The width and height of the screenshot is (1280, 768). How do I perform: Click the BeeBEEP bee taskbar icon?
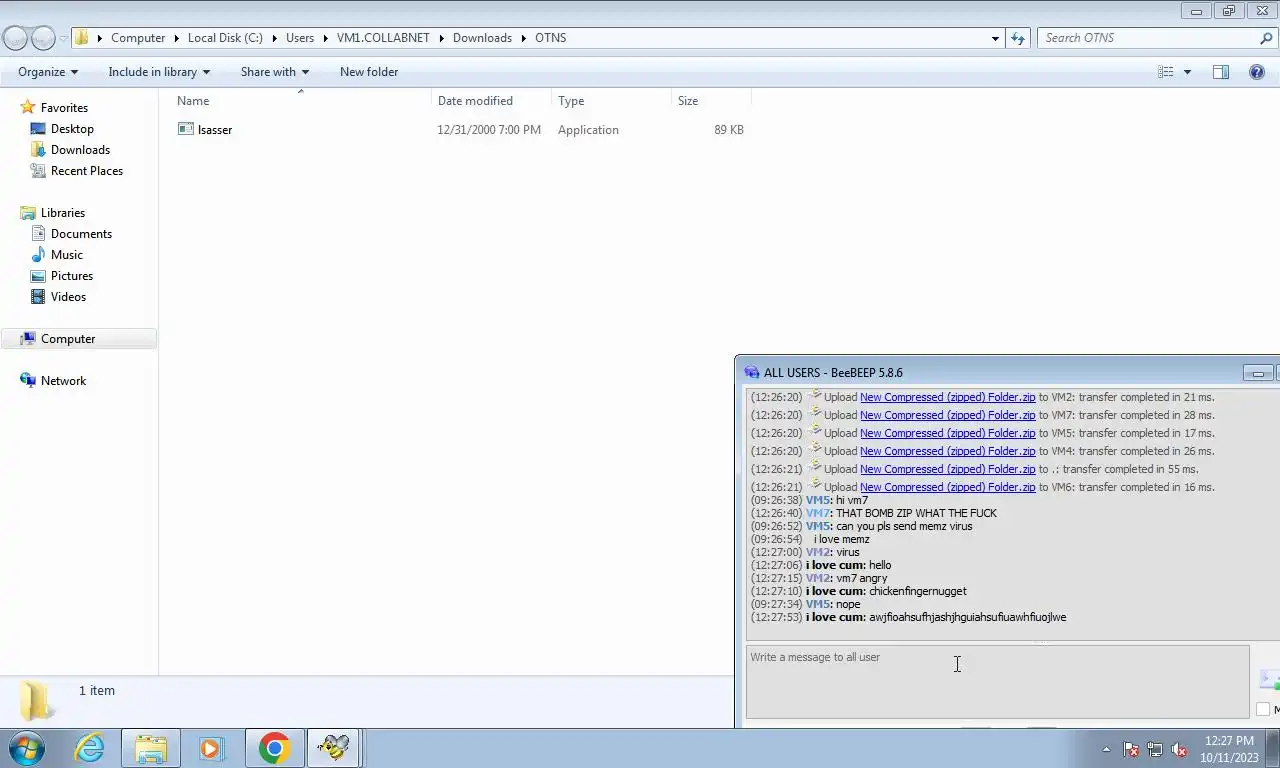tap(333, 748)
